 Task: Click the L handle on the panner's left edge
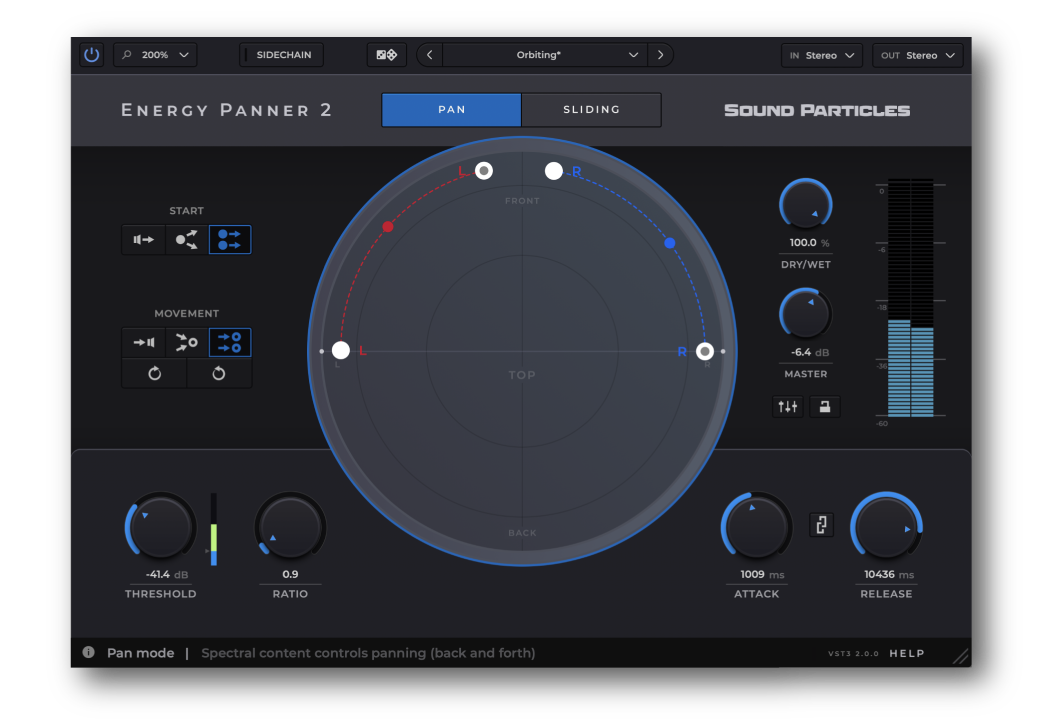coord(341,350)
